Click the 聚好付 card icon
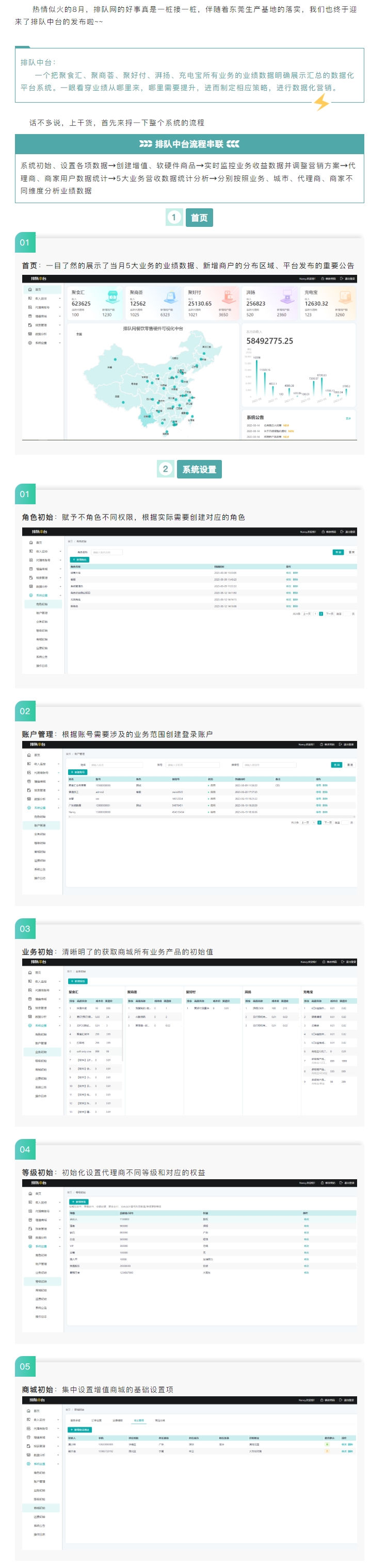The width and height of the screenshot is (370, 1568). coord(229,297)
